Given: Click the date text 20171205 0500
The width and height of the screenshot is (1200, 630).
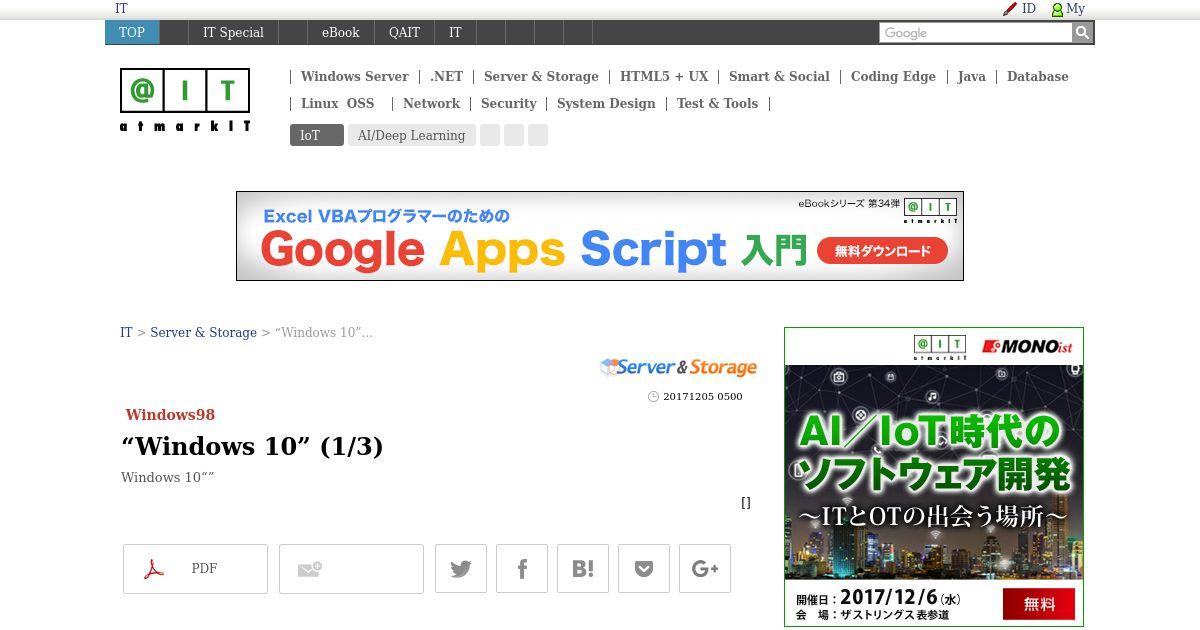Looking at the screenshot, I should click(702, 396).
